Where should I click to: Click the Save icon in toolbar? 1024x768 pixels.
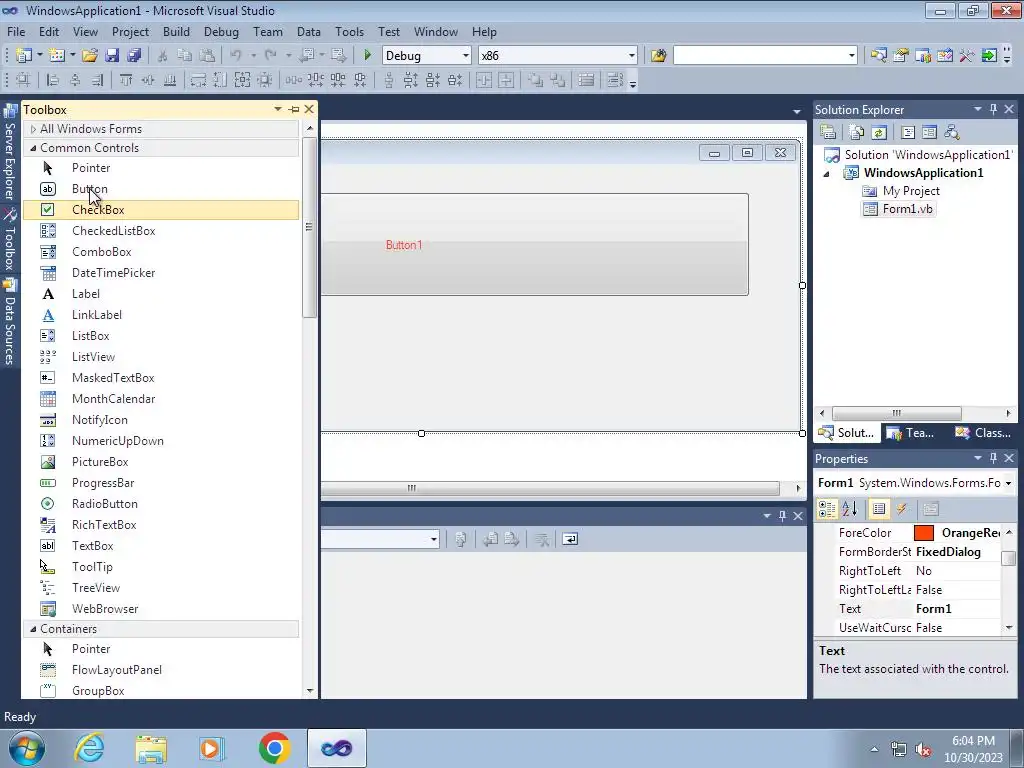point(112,56)
